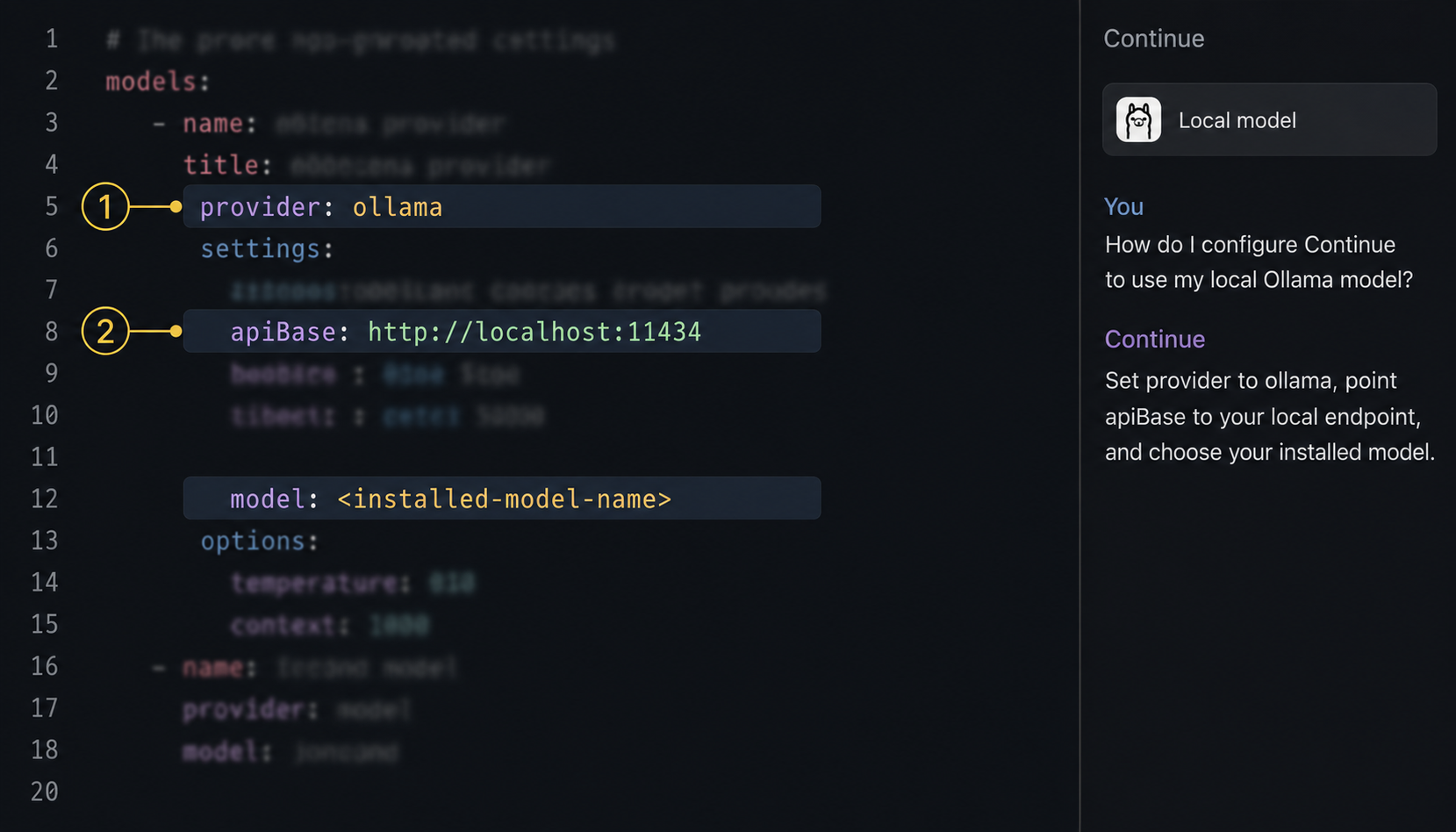Click the 'provider: ollama' line
Screen dimensions: 1456x832
point(502,207)
